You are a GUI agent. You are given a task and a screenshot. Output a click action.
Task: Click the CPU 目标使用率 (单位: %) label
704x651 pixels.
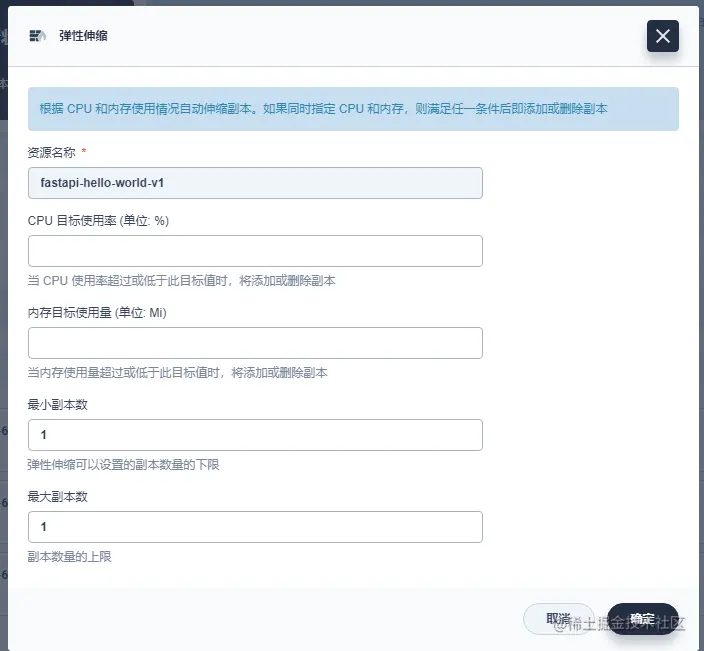pyautogui.click(x=98, y=221)
